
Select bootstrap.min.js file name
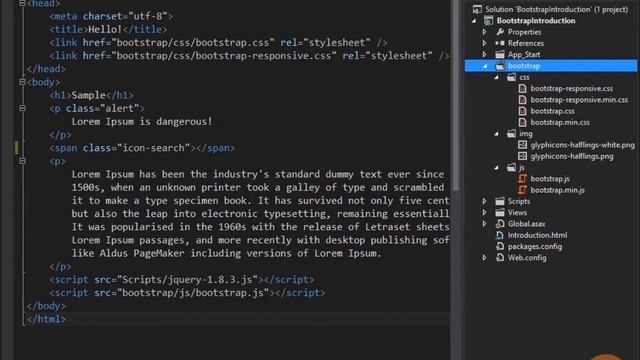tap(557, 190)
